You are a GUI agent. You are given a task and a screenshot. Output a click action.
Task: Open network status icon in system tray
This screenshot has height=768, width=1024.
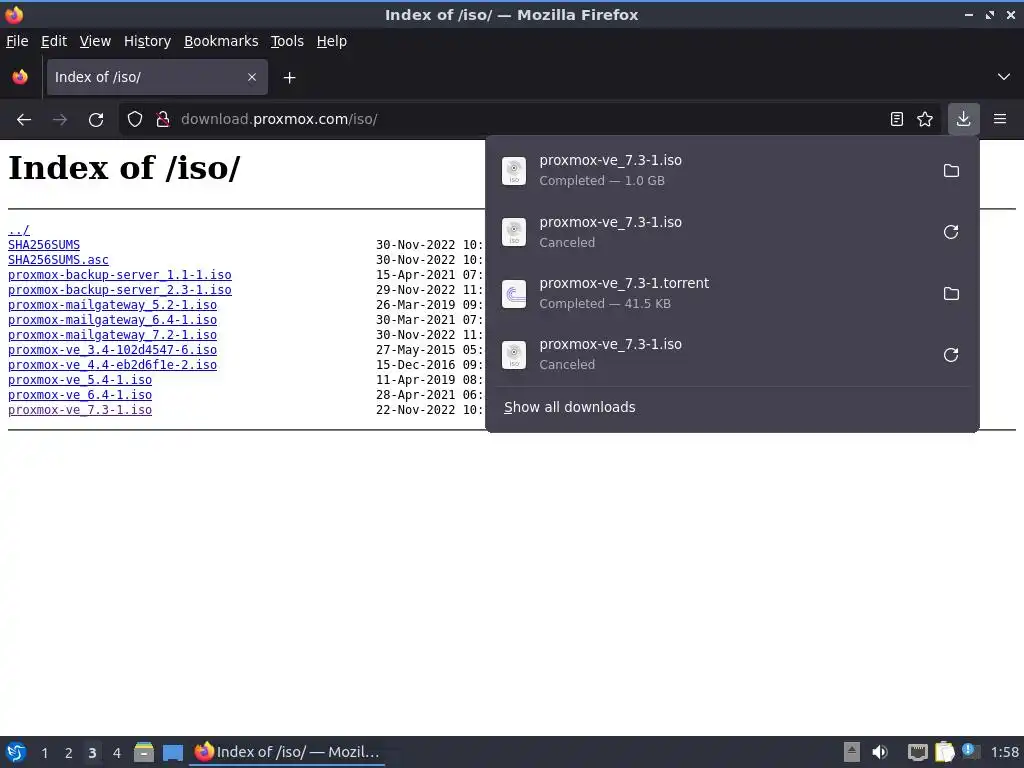(917, 752)
